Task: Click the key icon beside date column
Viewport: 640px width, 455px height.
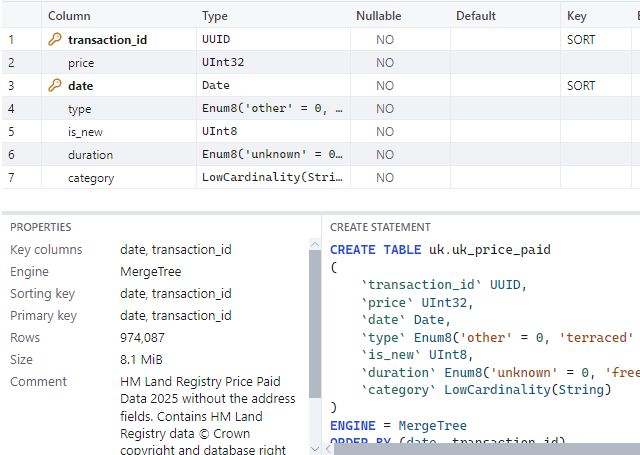Action: 55,85
